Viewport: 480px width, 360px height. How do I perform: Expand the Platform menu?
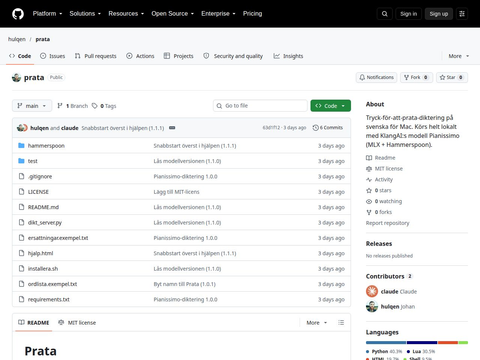pos(47,14)
